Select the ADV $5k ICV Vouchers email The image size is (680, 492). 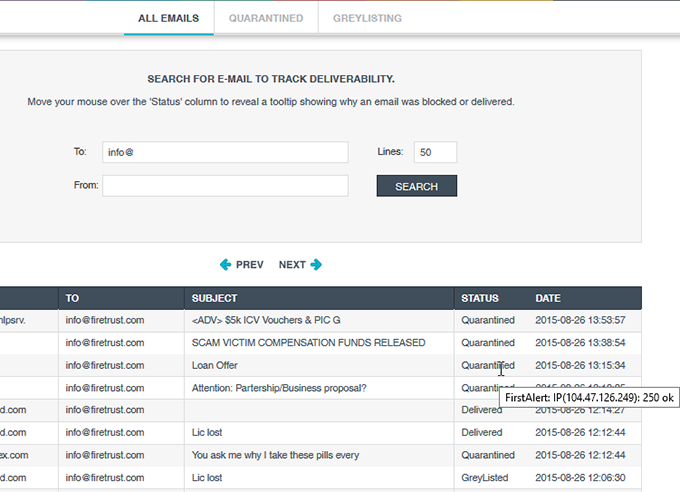[x=266, y=321]
